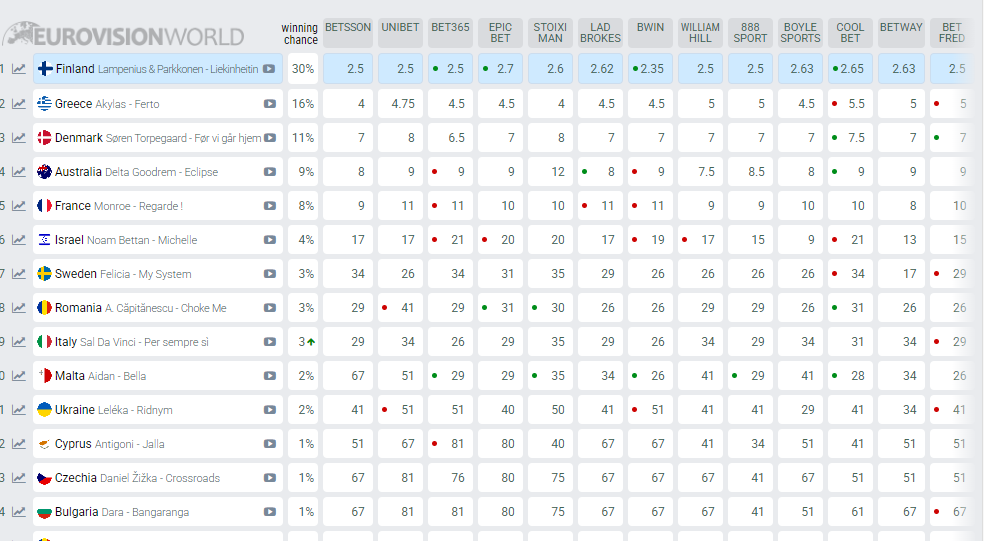Open the Bwin column header
The height and width of the screenshot is (541, 984).
[x=650, y=33]
